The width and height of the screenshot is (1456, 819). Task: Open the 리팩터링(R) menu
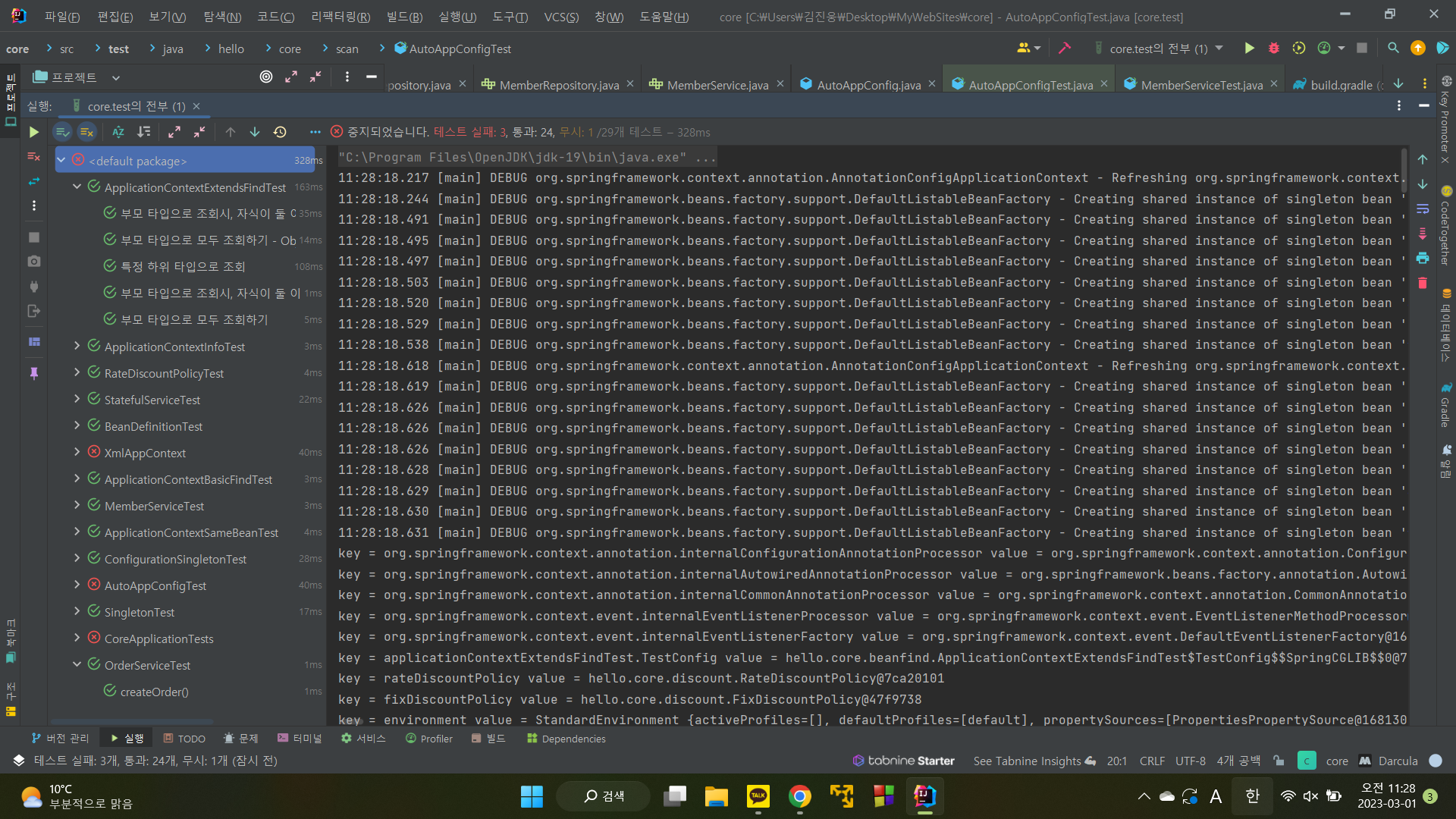click(340, 17)
